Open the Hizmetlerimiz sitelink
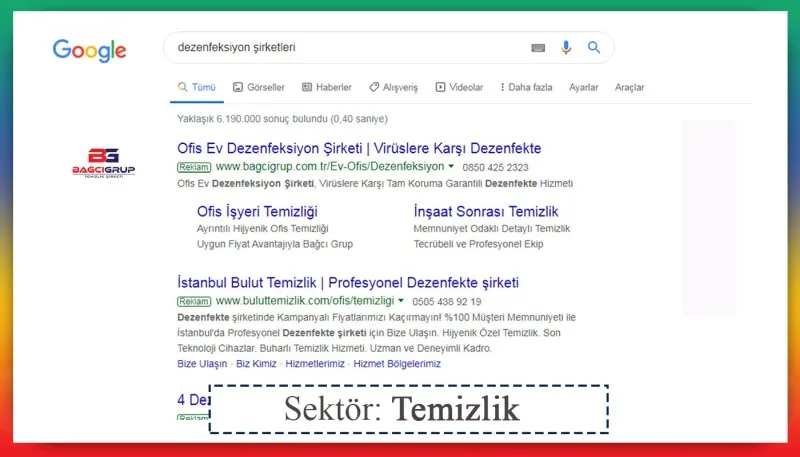 pos(315,364)
